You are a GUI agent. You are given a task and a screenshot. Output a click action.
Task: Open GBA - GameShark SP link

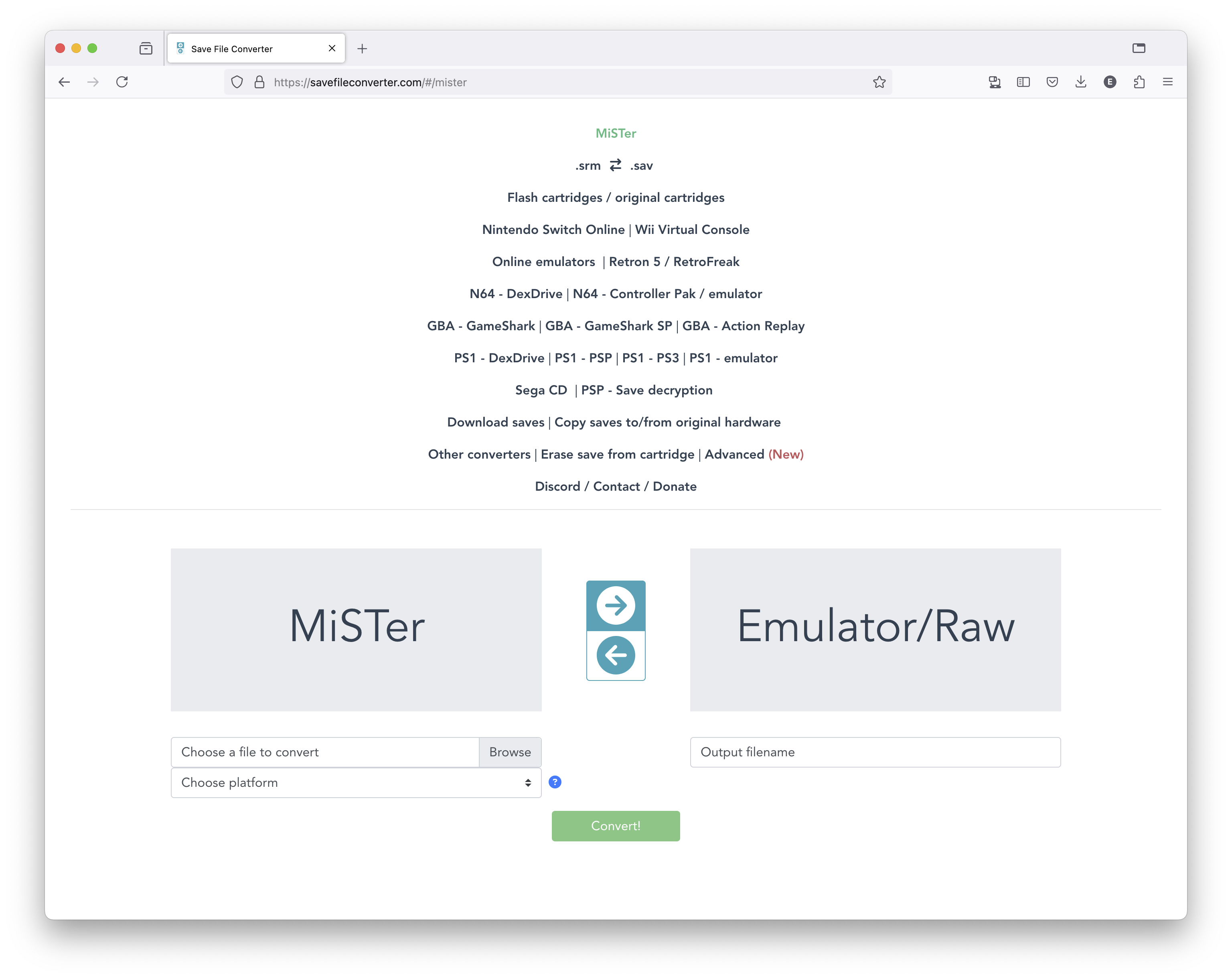pos(608,325)
